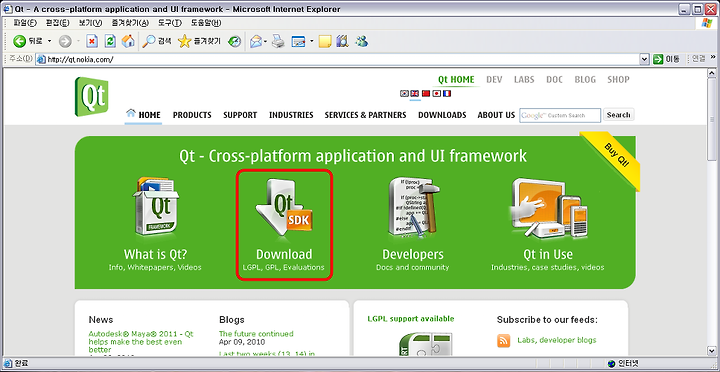This screenshot has width=720, height=372.
Task: Refresh the page with the green arrows icon
Action: click(x=110, y=42)
